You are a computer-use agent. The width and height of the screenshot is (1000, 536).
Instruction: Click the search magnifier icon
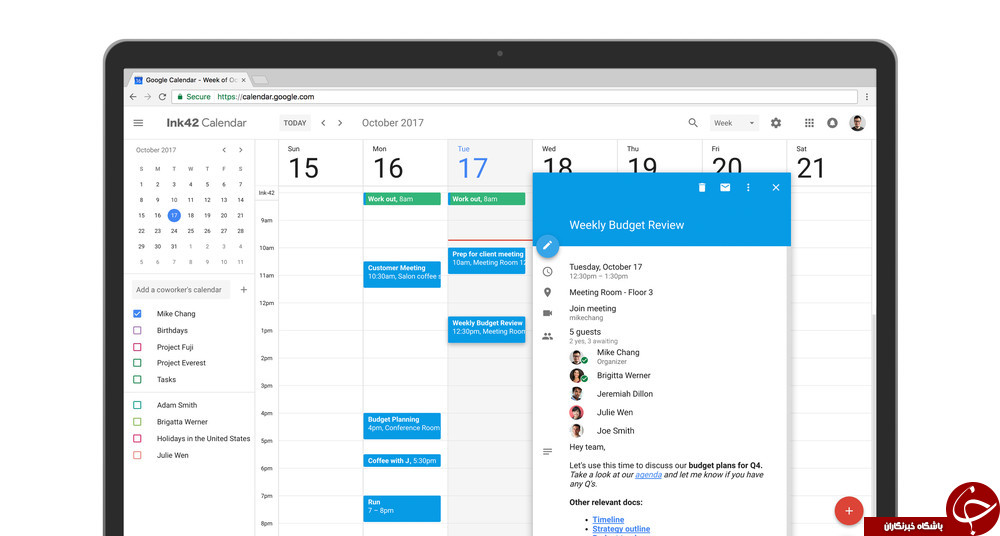(693, 123)
